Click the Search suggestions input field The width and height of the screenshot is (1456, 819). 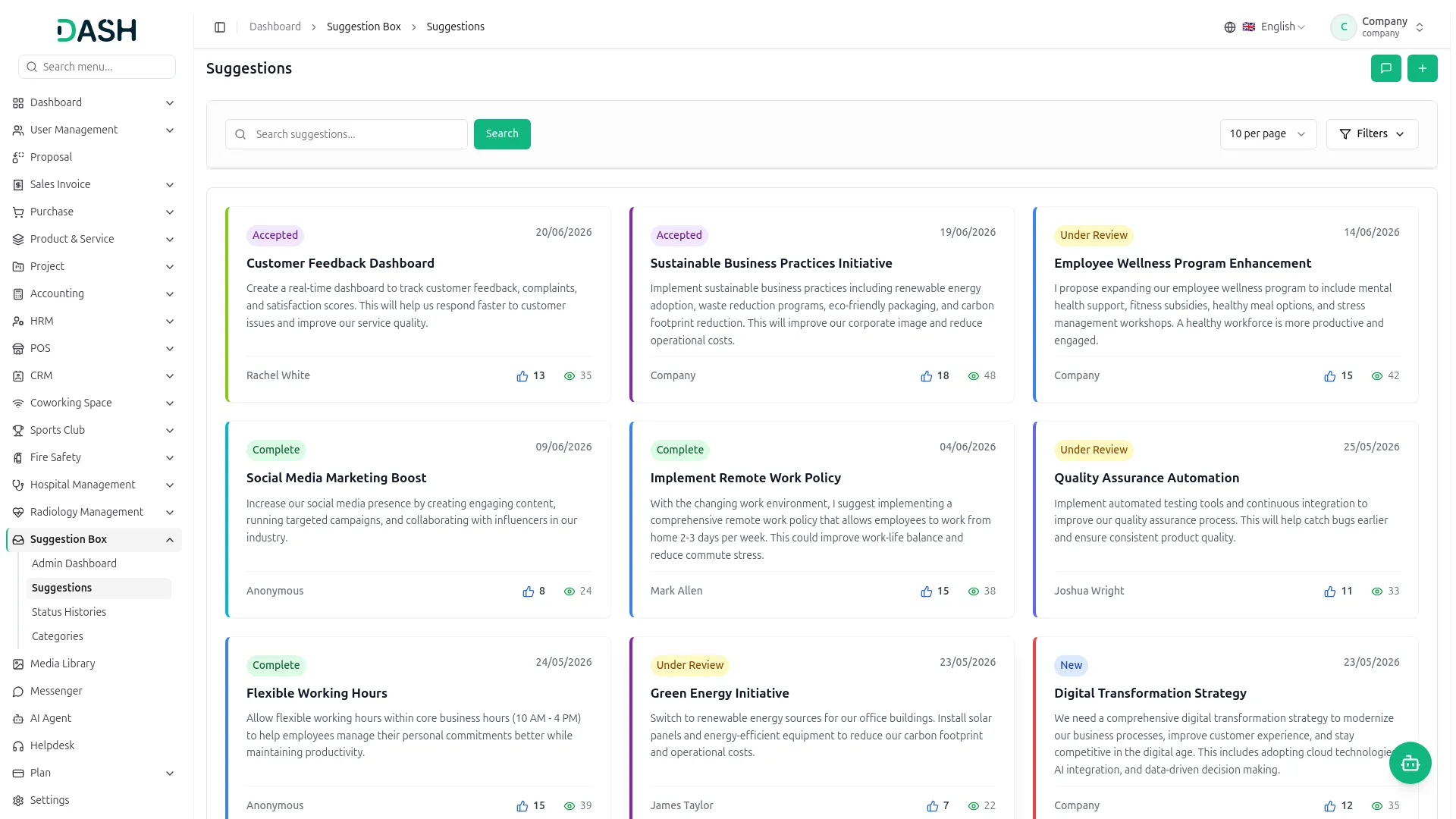point(347,134)
